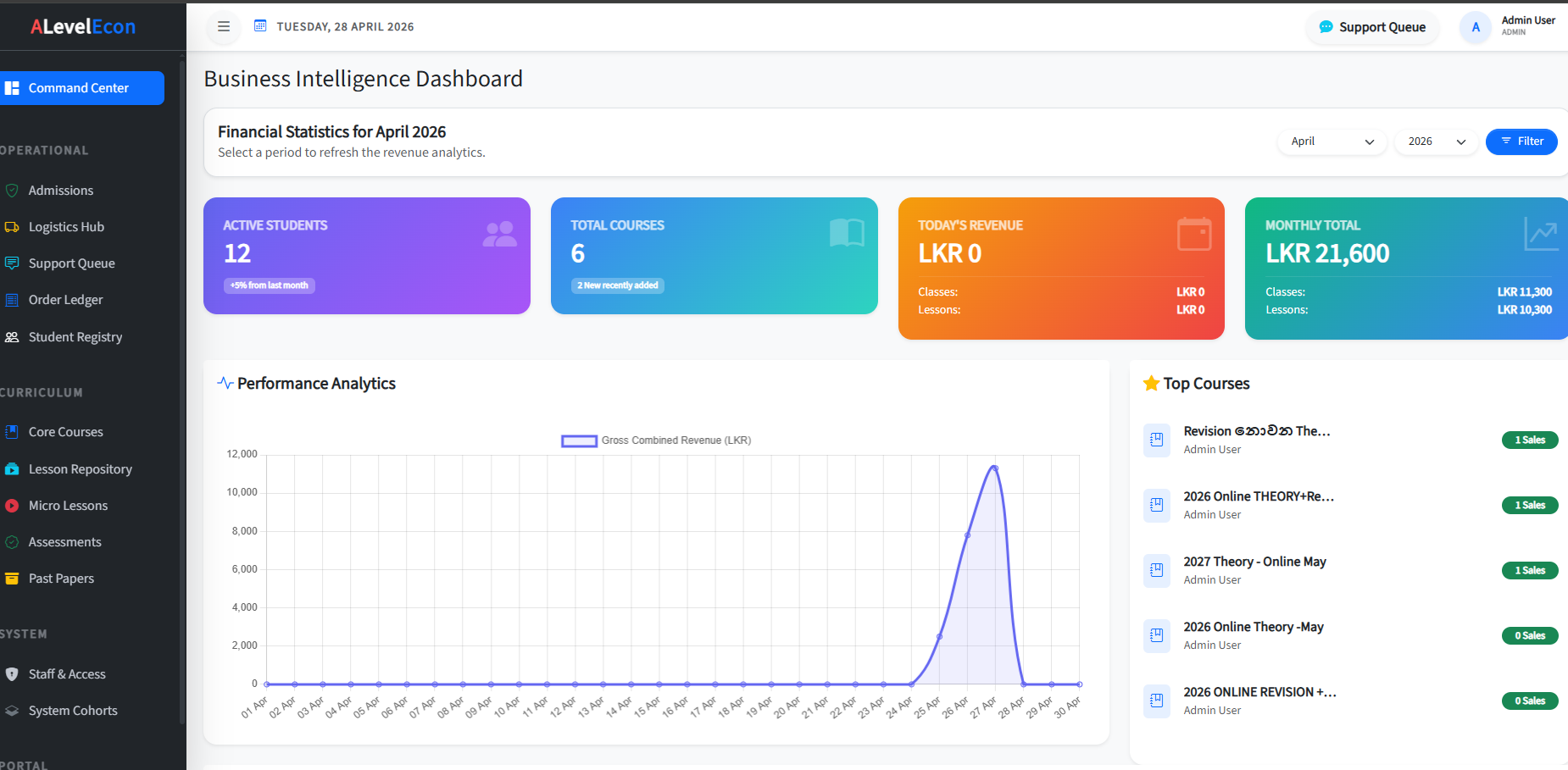The width and height of the screenshot is (1568, 770).
Task: Click the sidebar Support Queue icon
Action: tap(12, 263)
